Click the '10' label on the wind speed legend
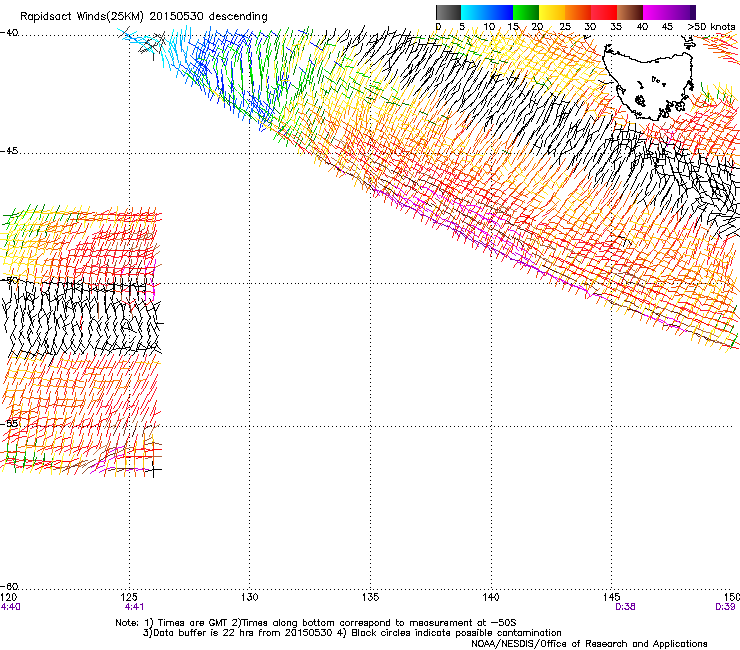Screen dimensions: 740x650 pos(489,27)
